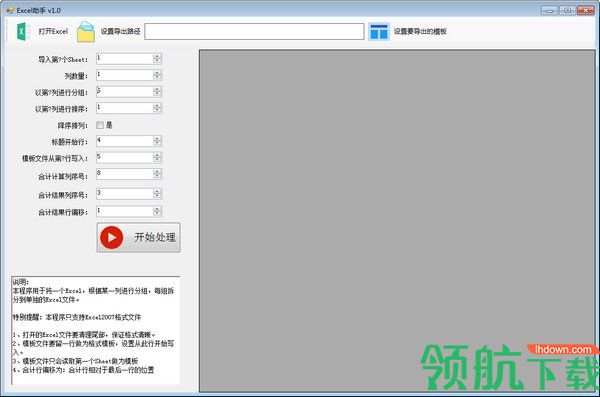Click inside the 合计结果列序号 field
600x397 pixels.
pyautogui.click(x=125, y=194)
